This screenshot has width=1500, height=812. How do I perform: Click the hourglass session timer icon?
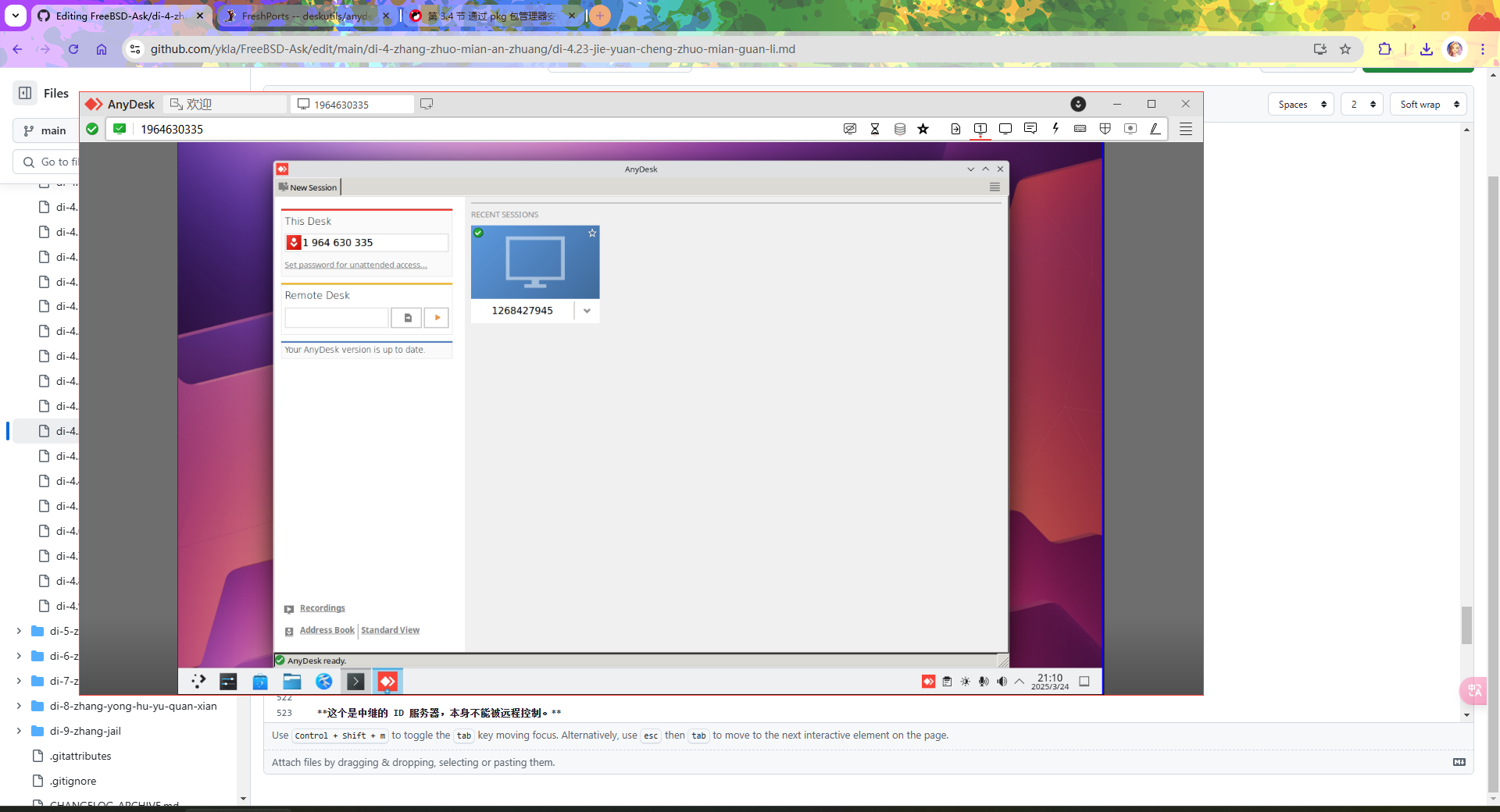875,129
